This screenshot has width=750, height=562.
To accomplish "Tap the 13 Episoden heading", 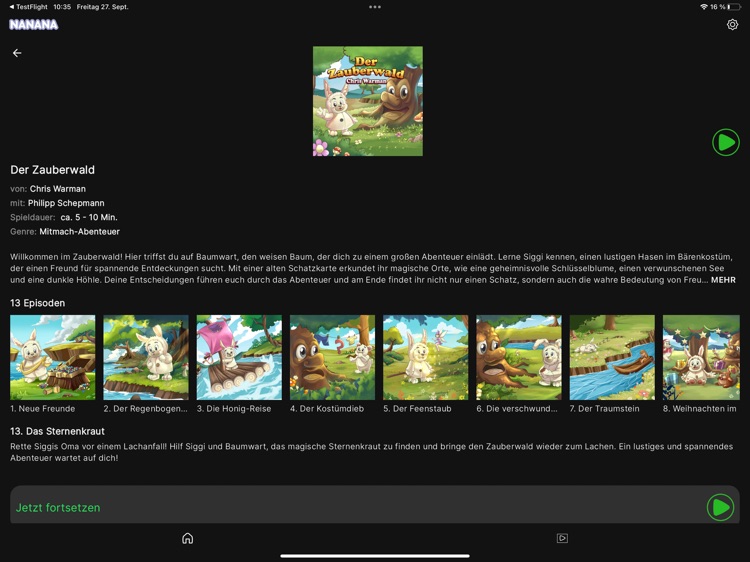I will tap(37, 303).
